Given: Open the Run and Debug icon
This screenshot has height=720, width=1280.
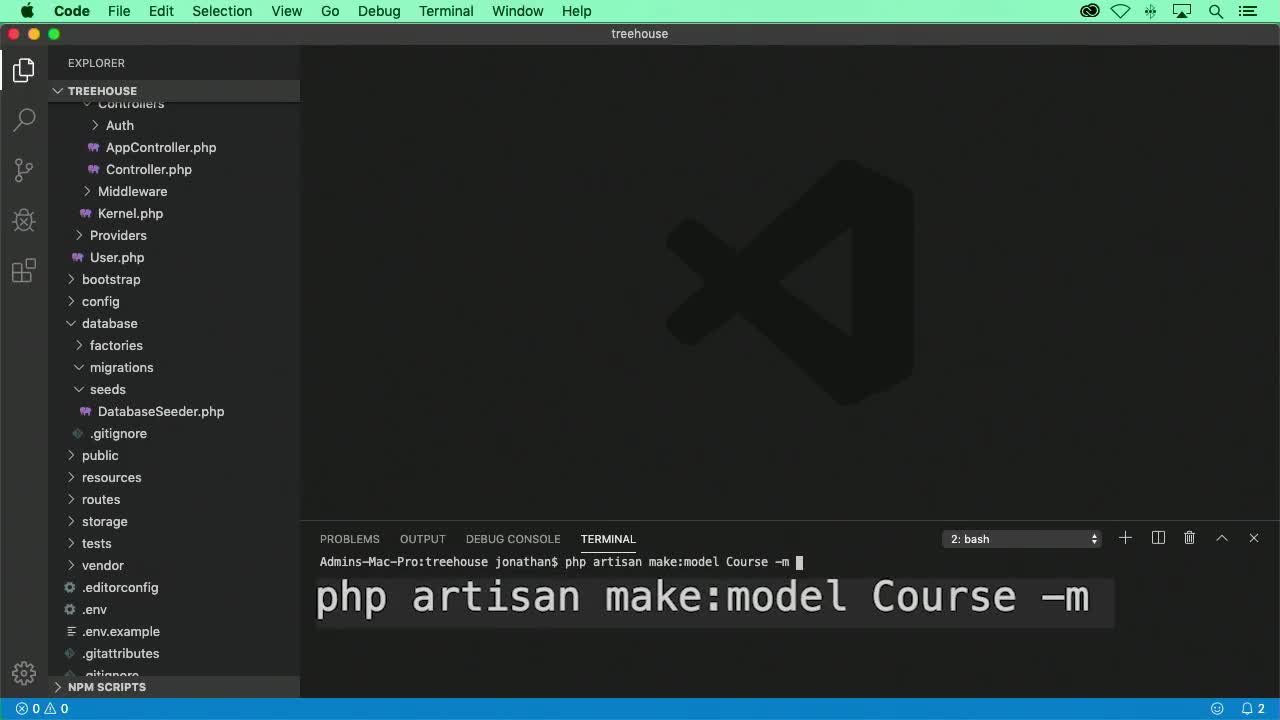Looking at the screenshot, I should (x=23, y=220).
